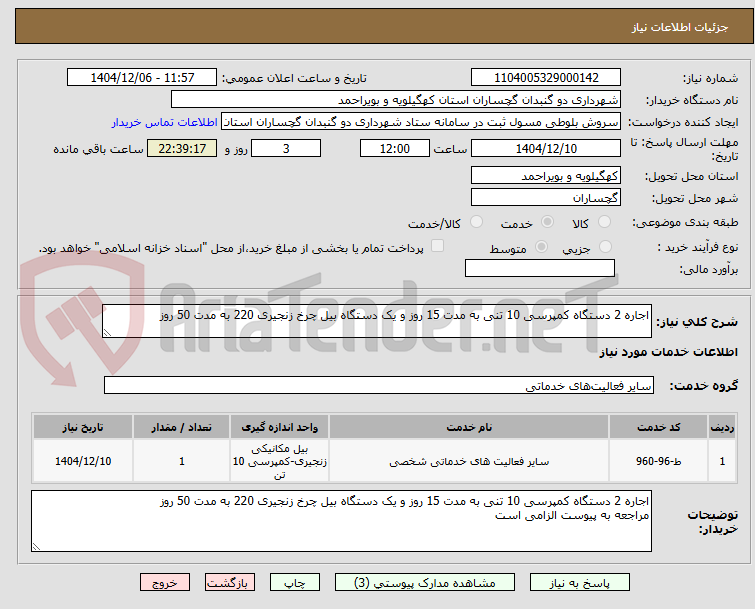Click the row number 1 cell
This screenshot has height=609, width=755.
tap(722, 461)
